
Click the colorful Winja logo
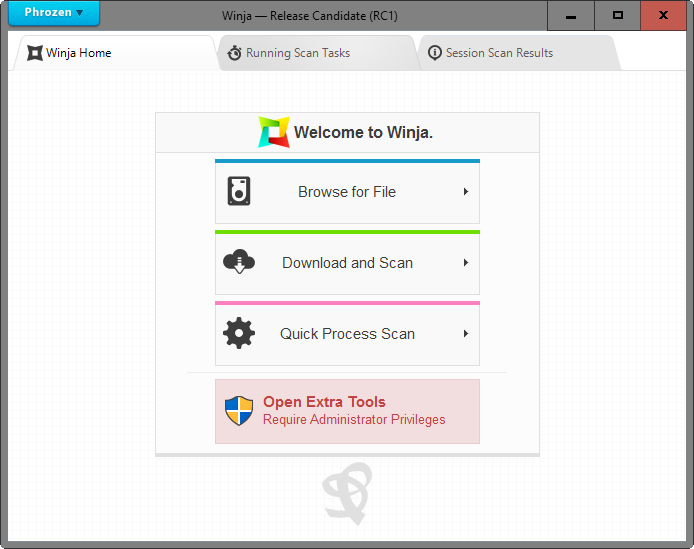coord(274,132)
